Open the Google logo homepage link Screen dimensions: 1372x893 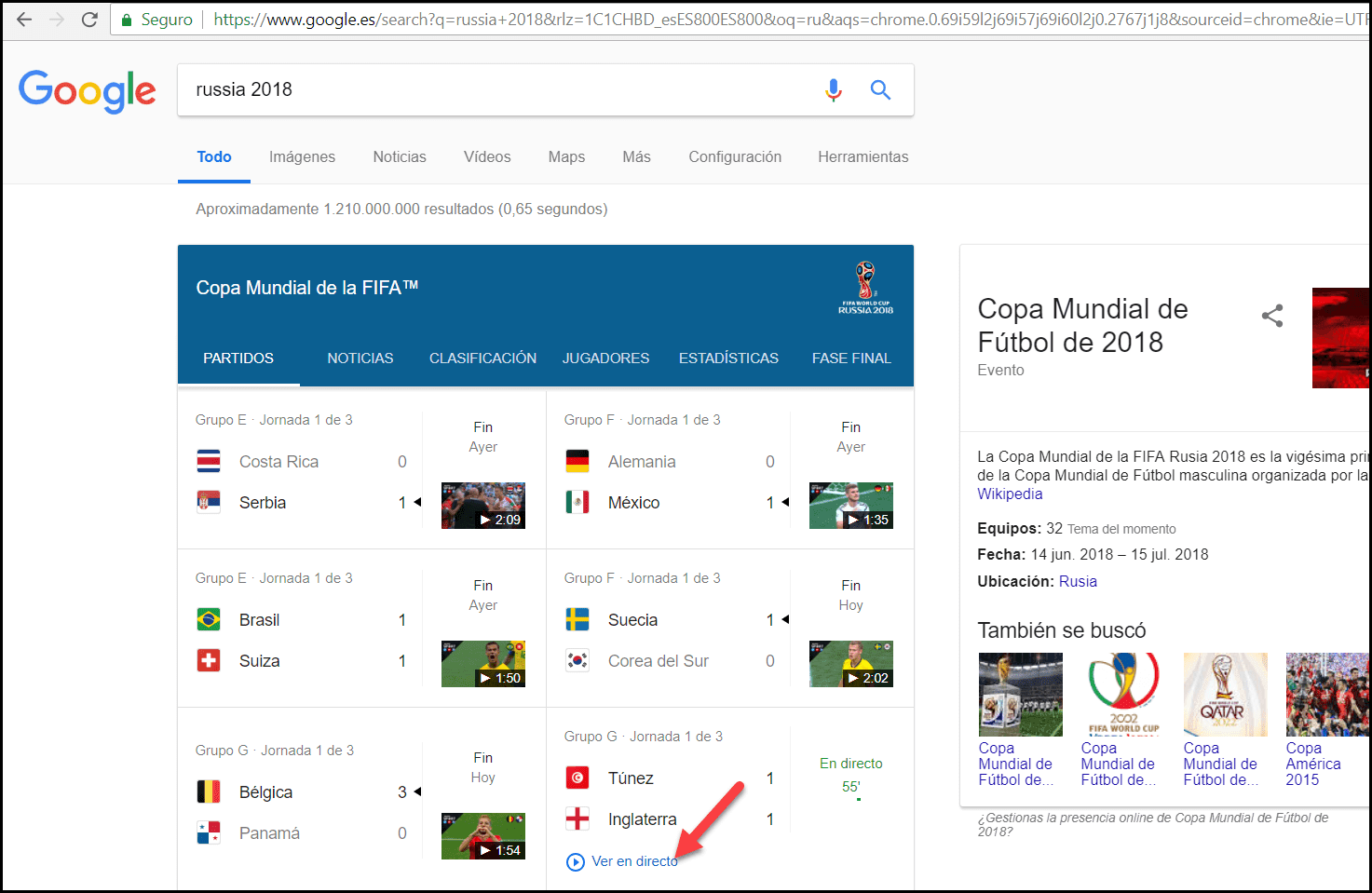(88, 91)
